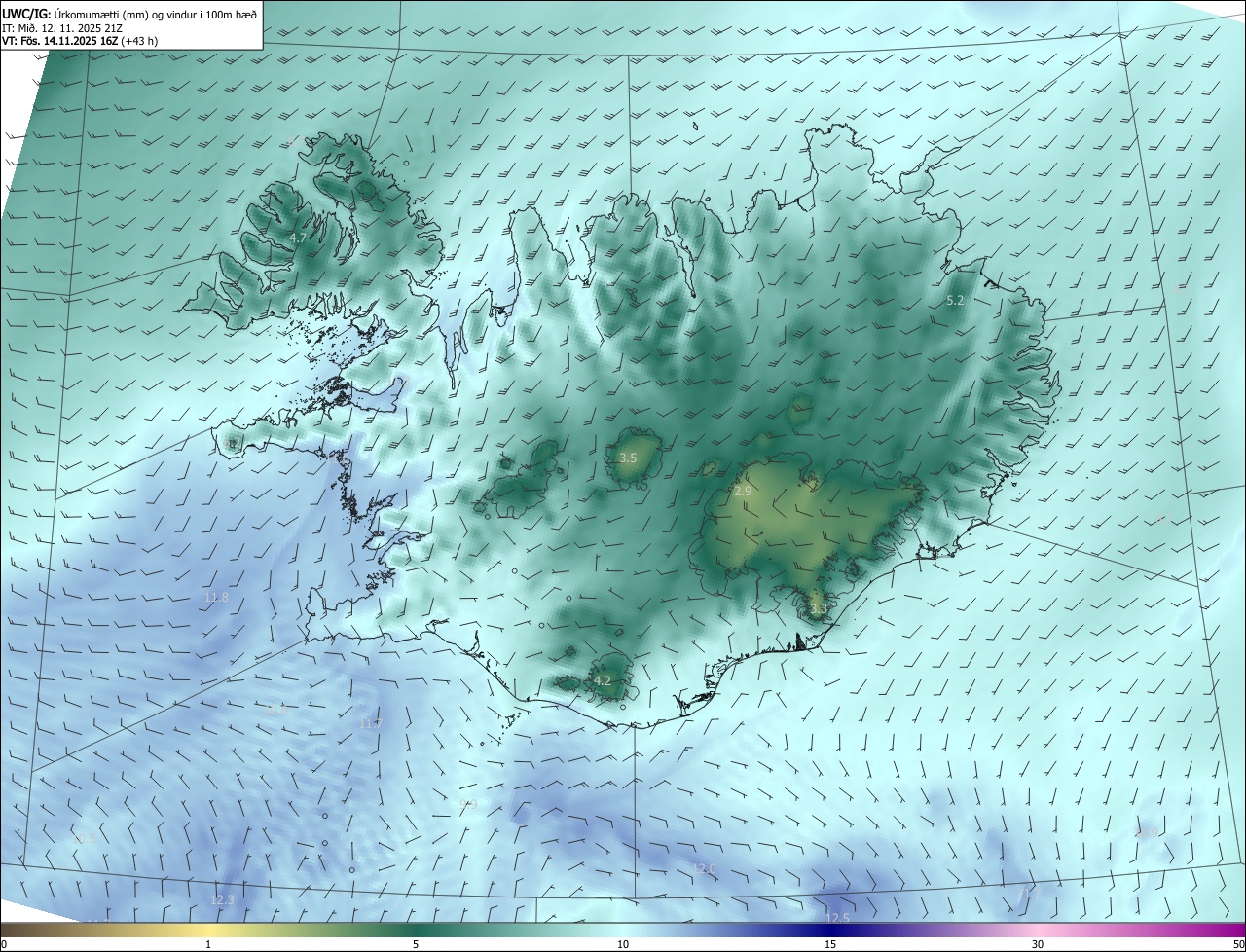The image size is (1246, 952).
Task: Click the 11.7 value southwest of Reykjanes
Action: point(372,724)
